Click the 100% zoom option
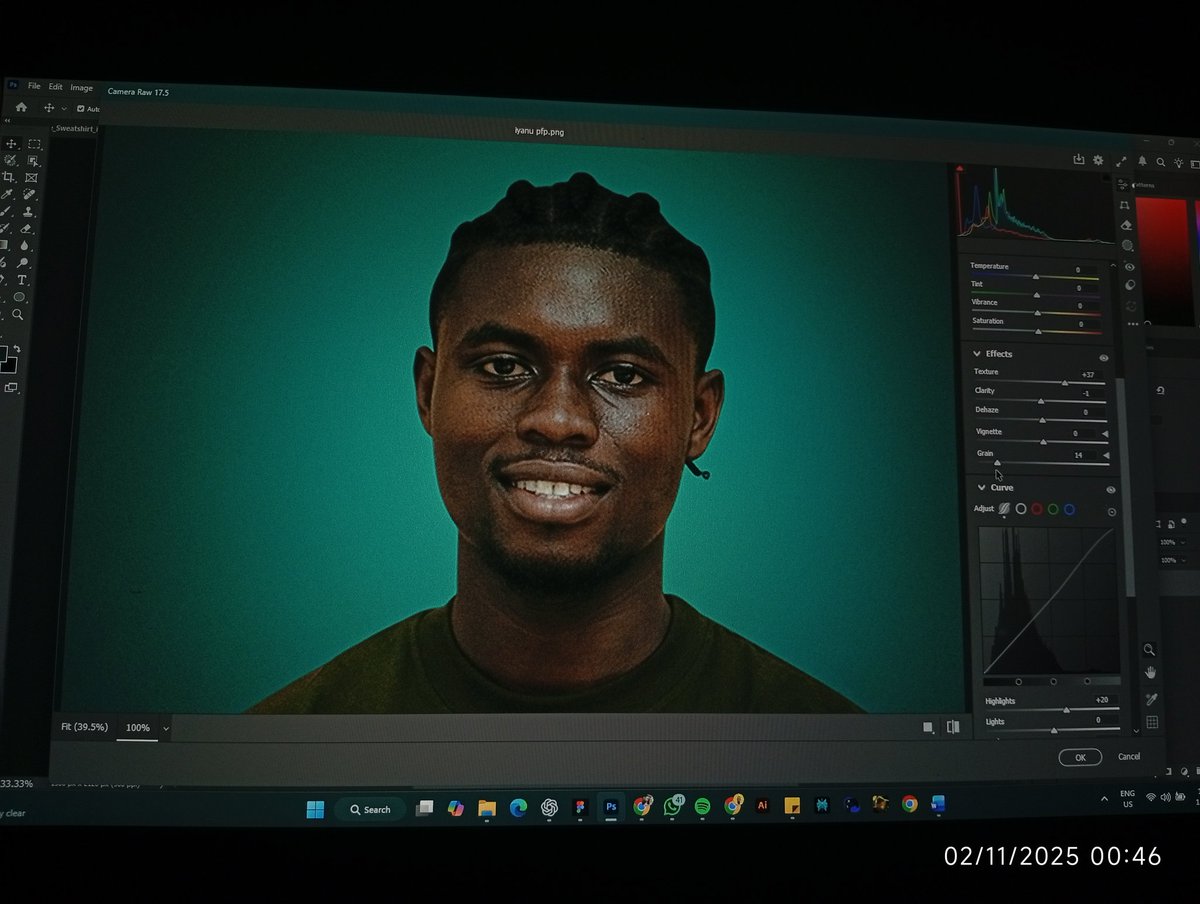 point(137,728)
